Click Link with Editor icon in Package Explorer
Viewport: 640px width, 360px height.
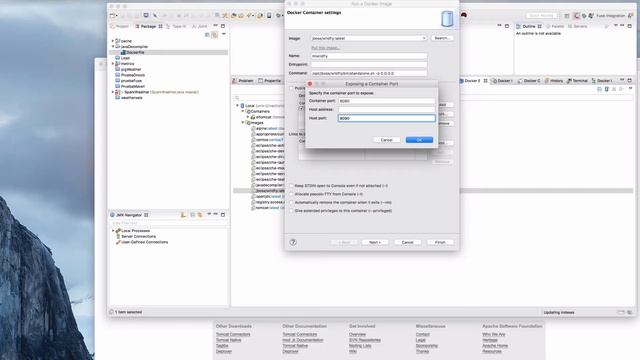(214, 35)
